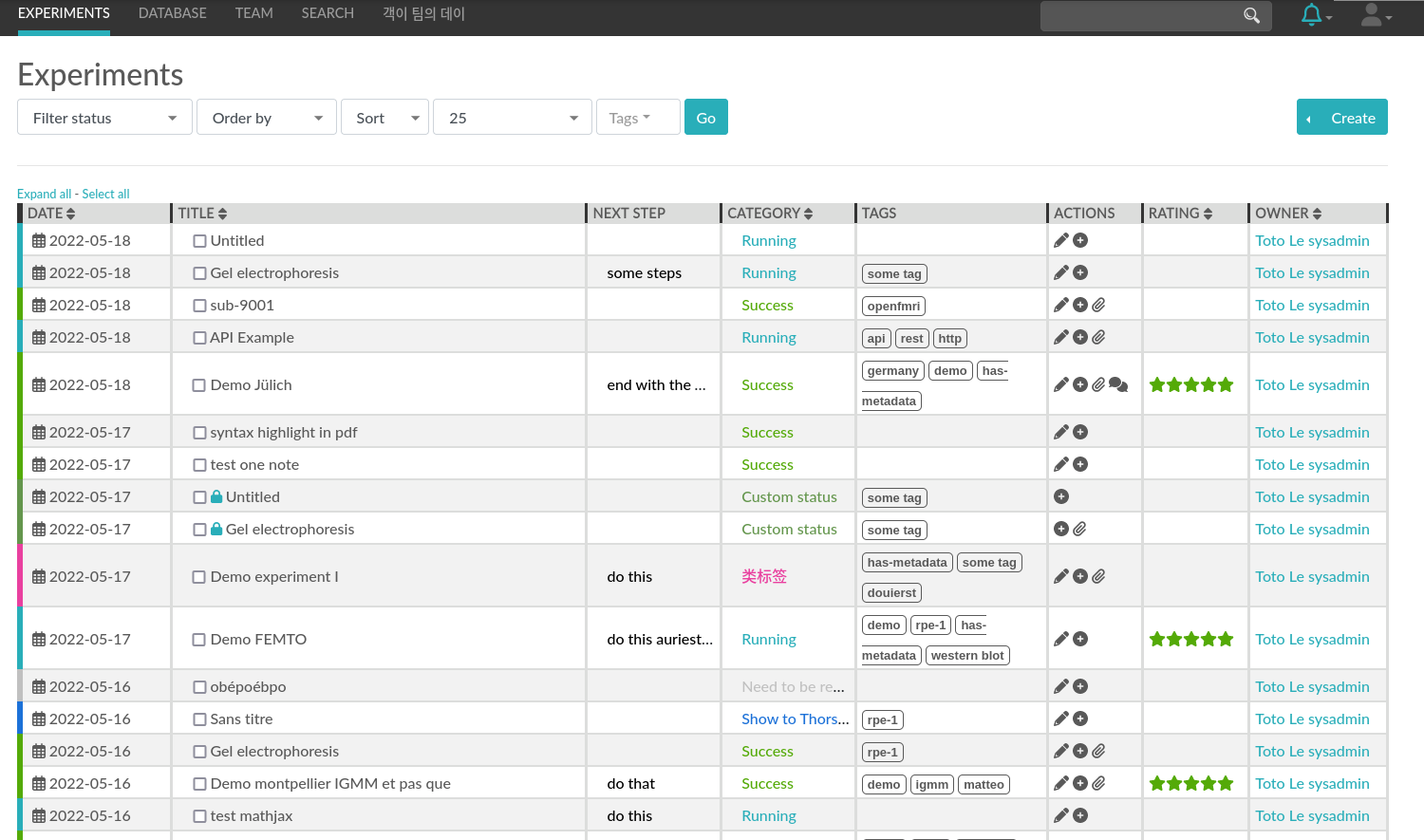Click the search magnifier icon

point(1251,15)
